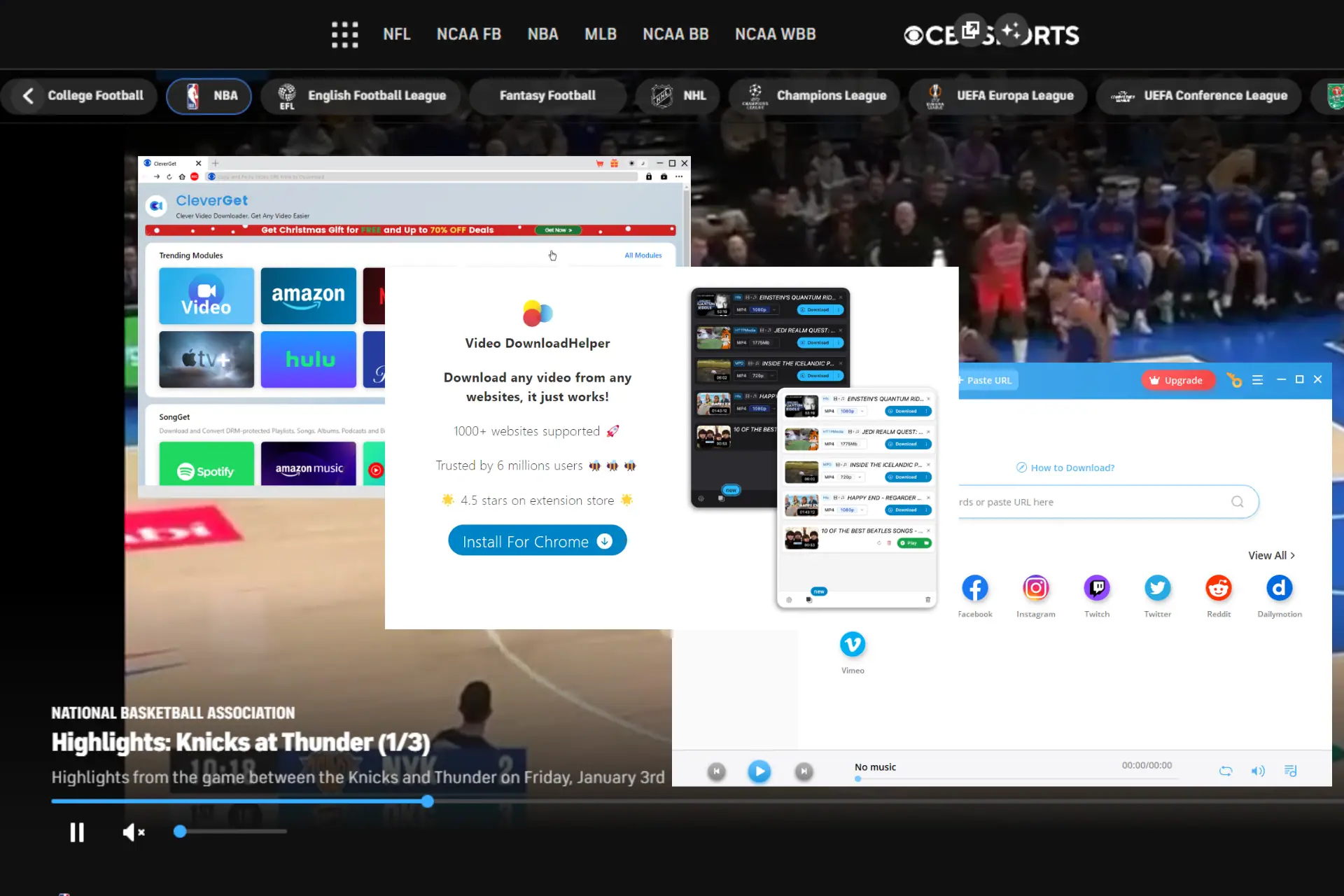The image size is (1344, 896).
Task: Open the CleverGet shopping cart icon
Action: click(600, 163)
